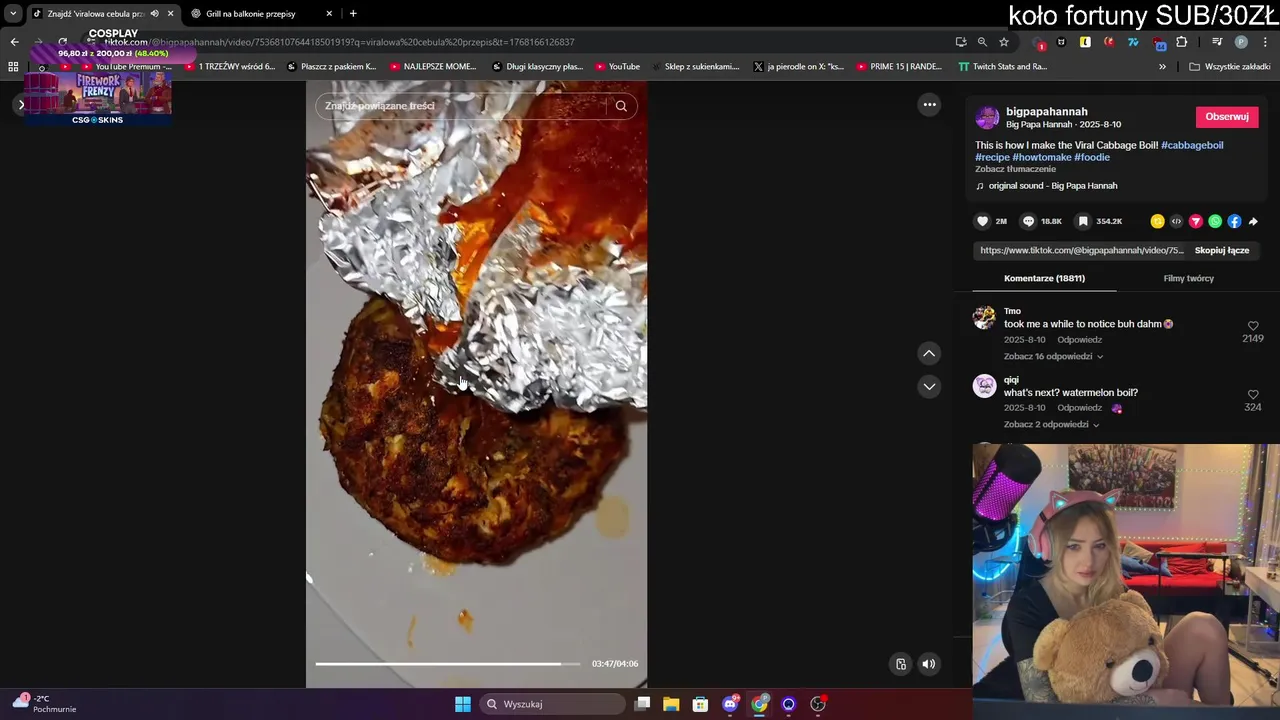Click the browser address bar URL

[340, 42]
